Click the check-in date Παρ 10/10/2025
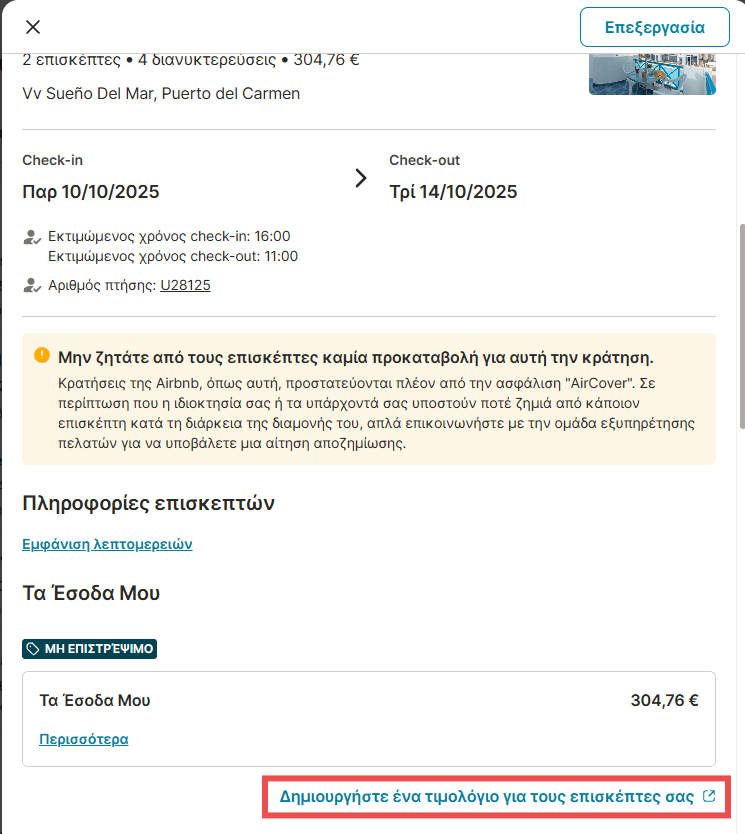 pyautogui.click(x=91, y=192)
